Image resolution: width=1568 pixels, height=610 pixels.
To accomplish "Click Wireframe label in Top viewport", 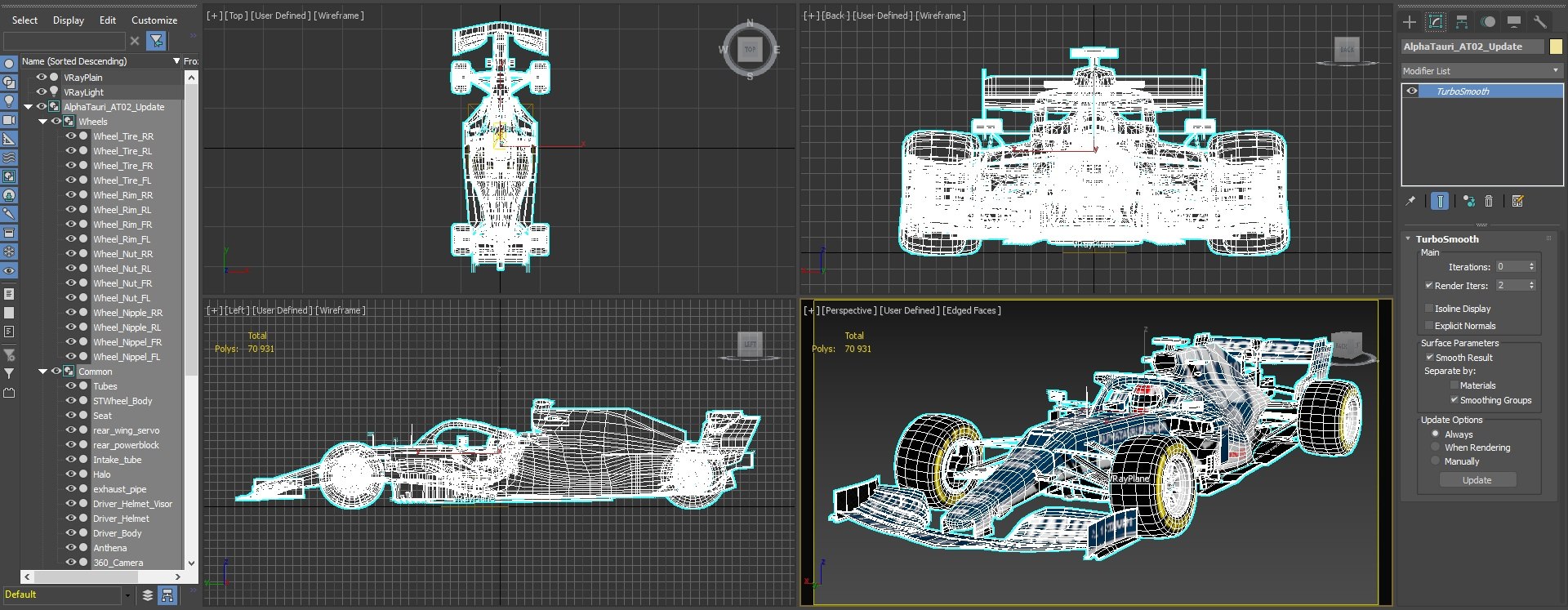I will [339, 16].
